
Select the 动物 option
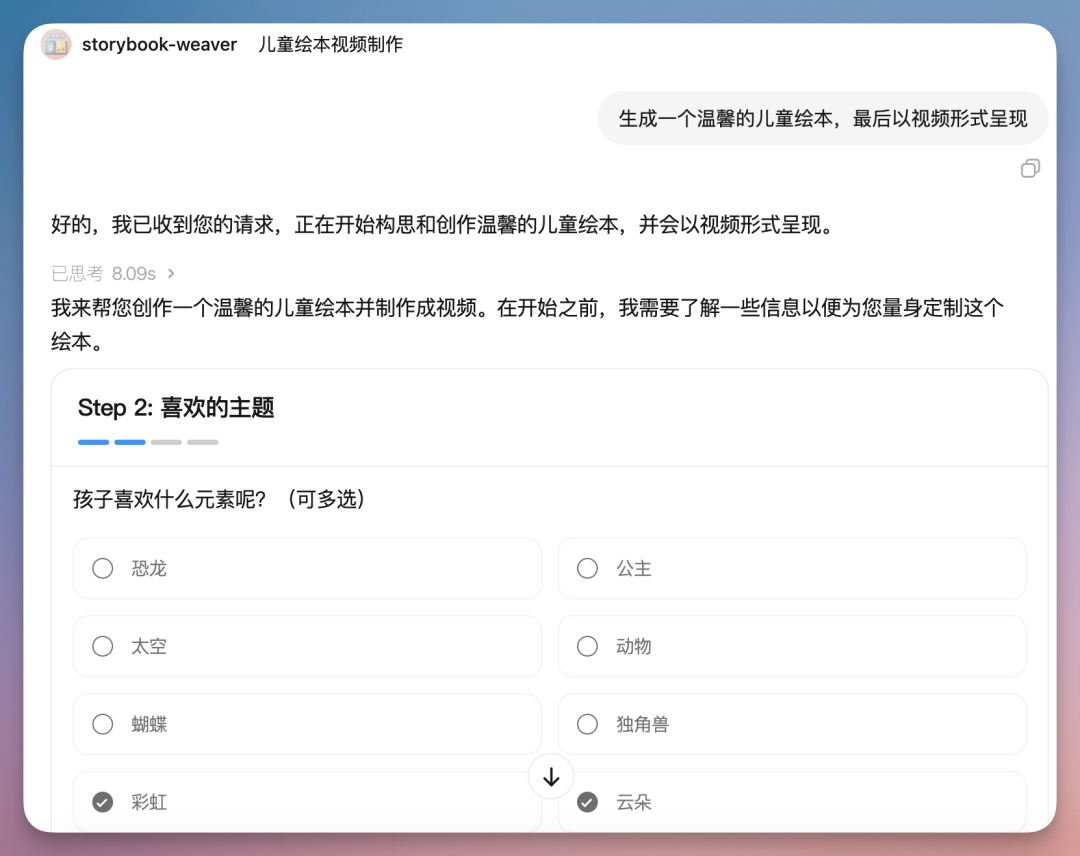click(792, 646)
